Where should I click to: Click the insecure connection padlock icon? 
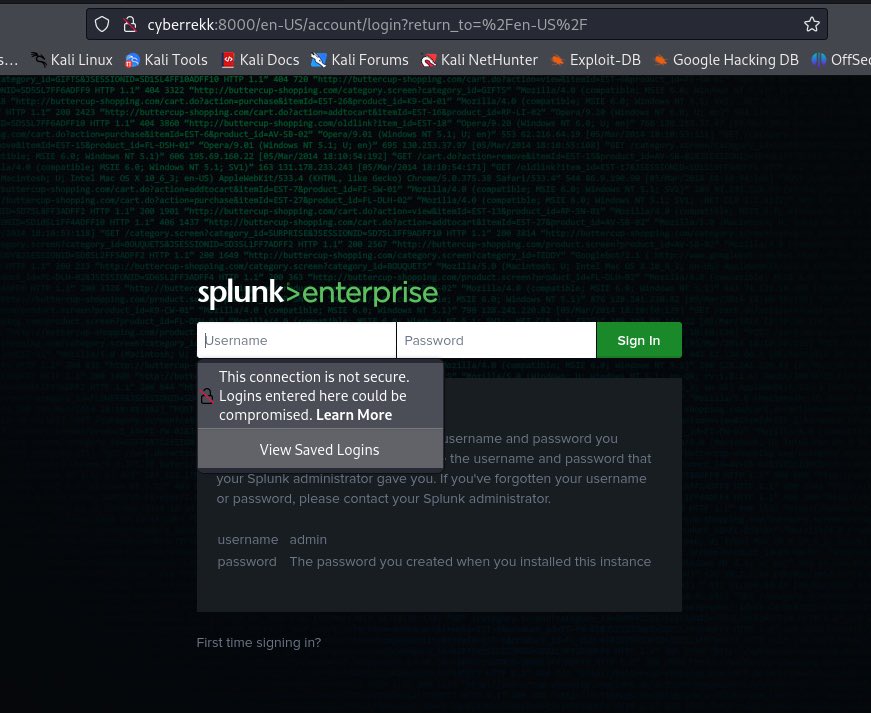tap(130, 24)
